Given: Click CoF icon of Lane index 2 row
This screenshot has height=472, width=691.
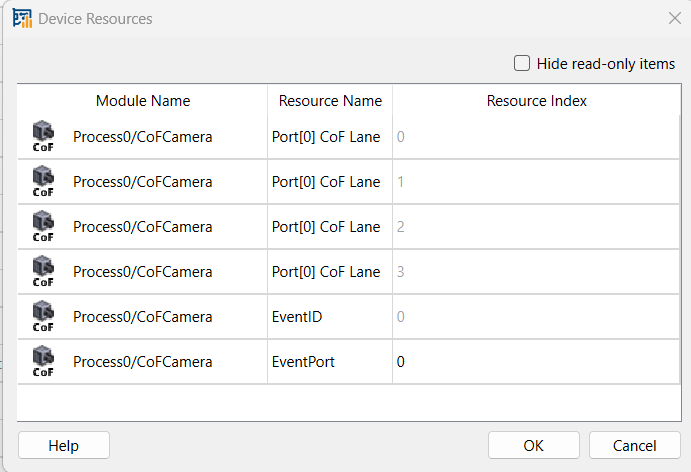Looking at the screenshot, I should coord(43,227).
